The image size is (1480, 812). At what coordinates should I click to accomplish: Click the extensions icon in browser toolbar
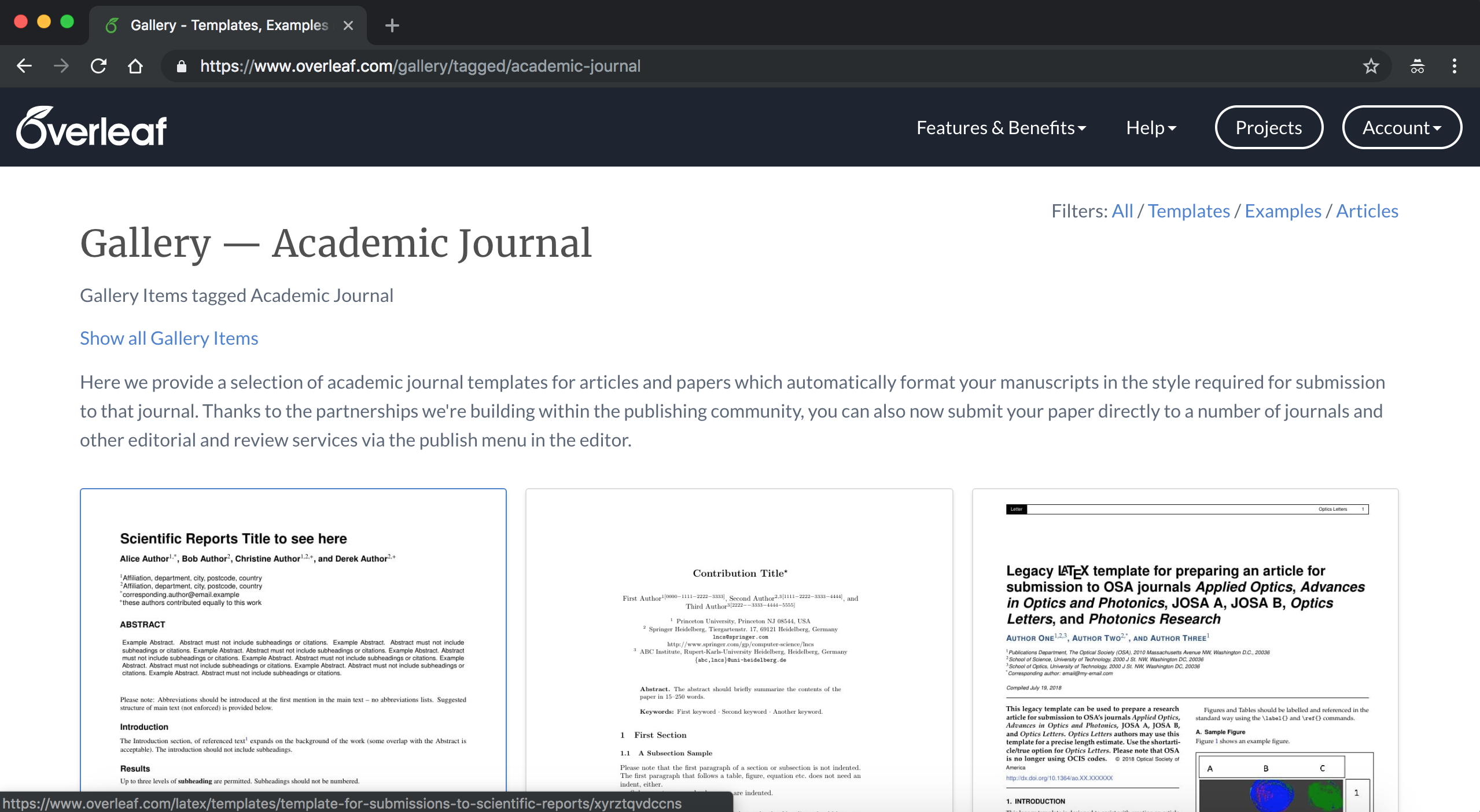(1417, 66)
